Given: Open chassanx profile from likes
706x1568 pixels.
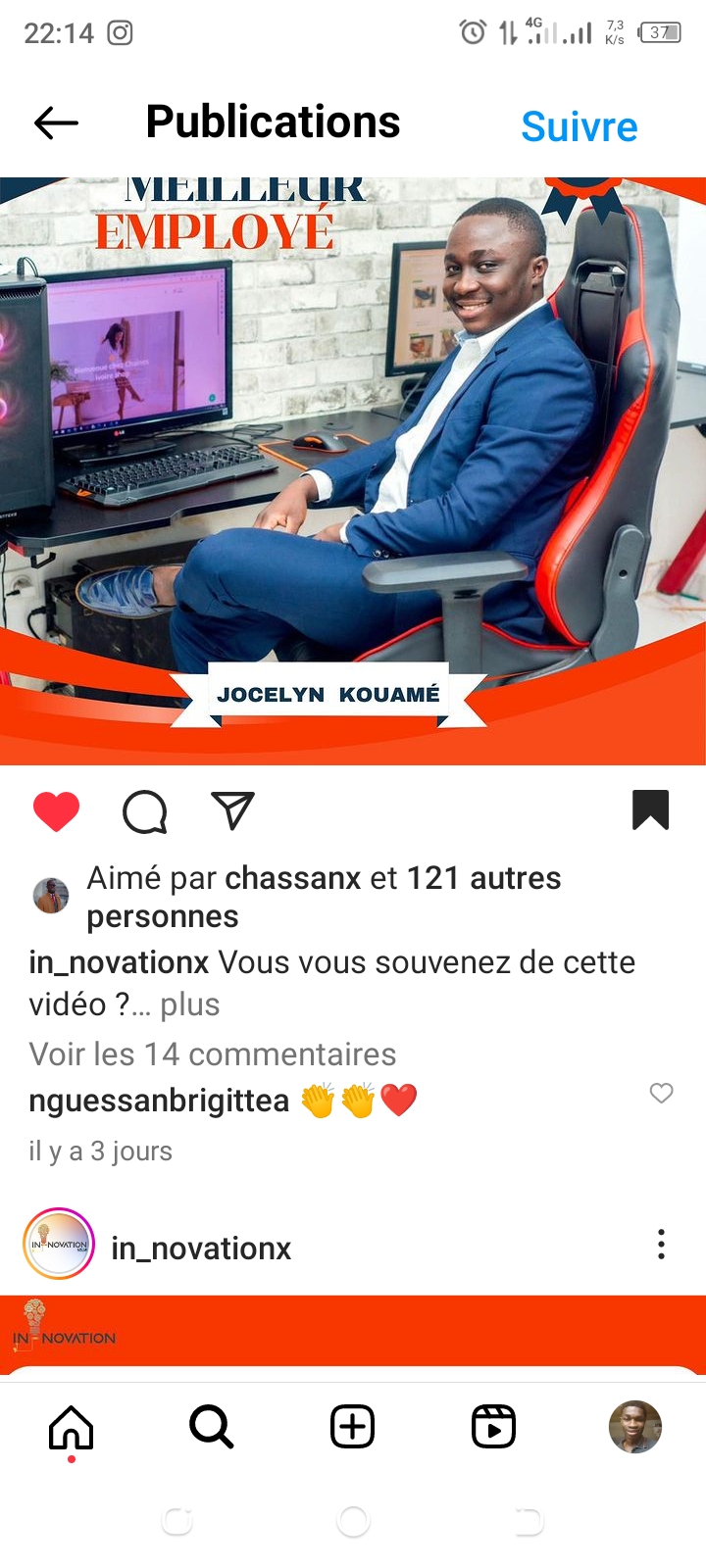Looking at the screenshot, I should (x=293, y=878).
